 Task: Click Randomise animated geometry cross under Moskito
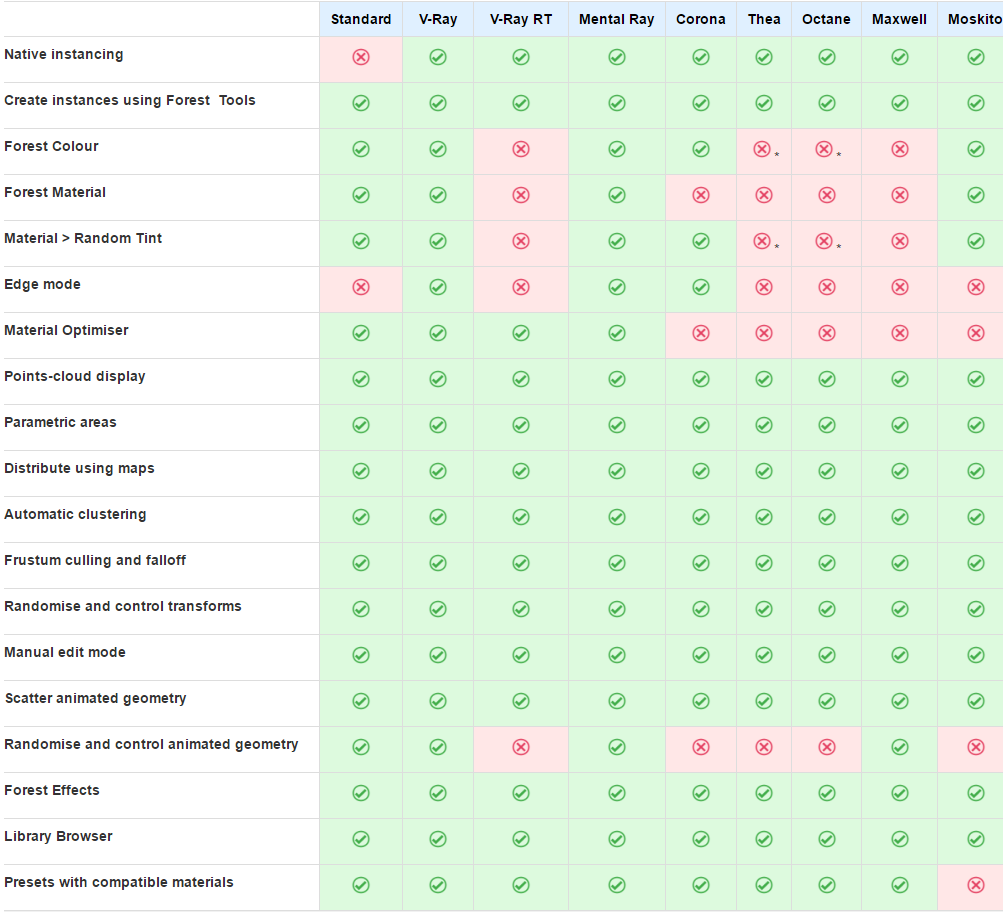[976, 747]
